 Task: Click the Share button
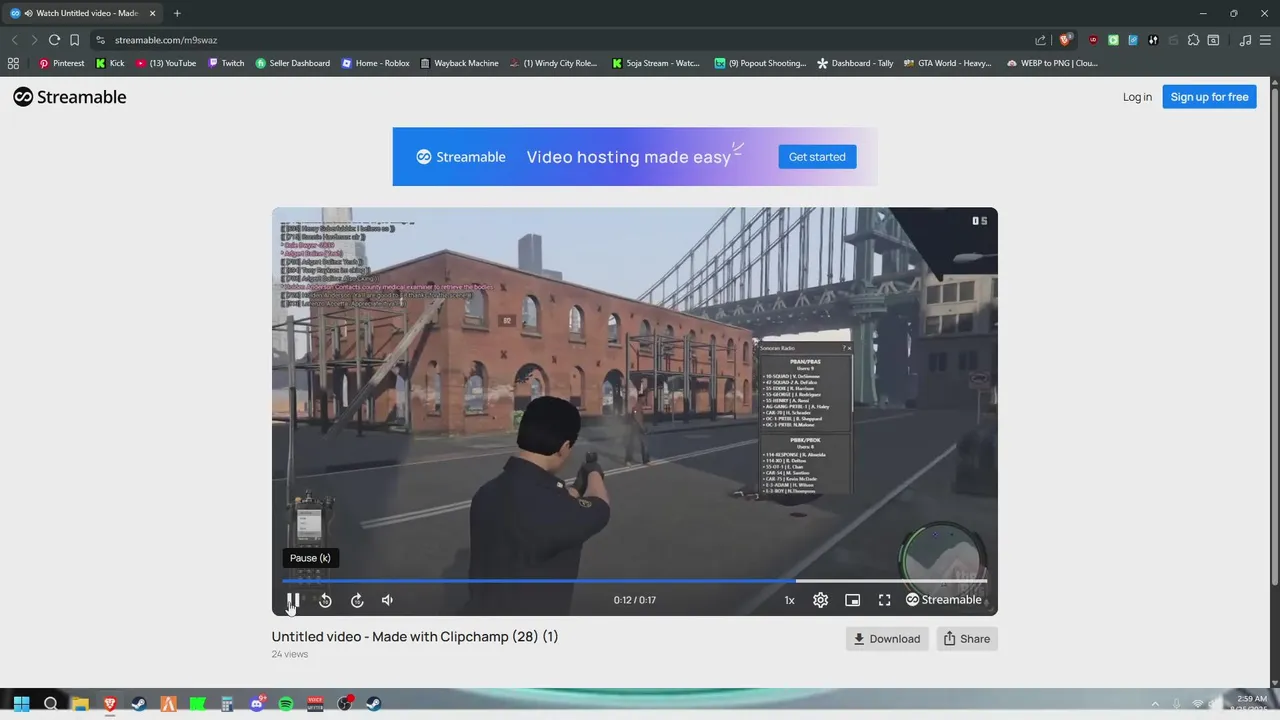pyautogui.click(x=967, y=639)
